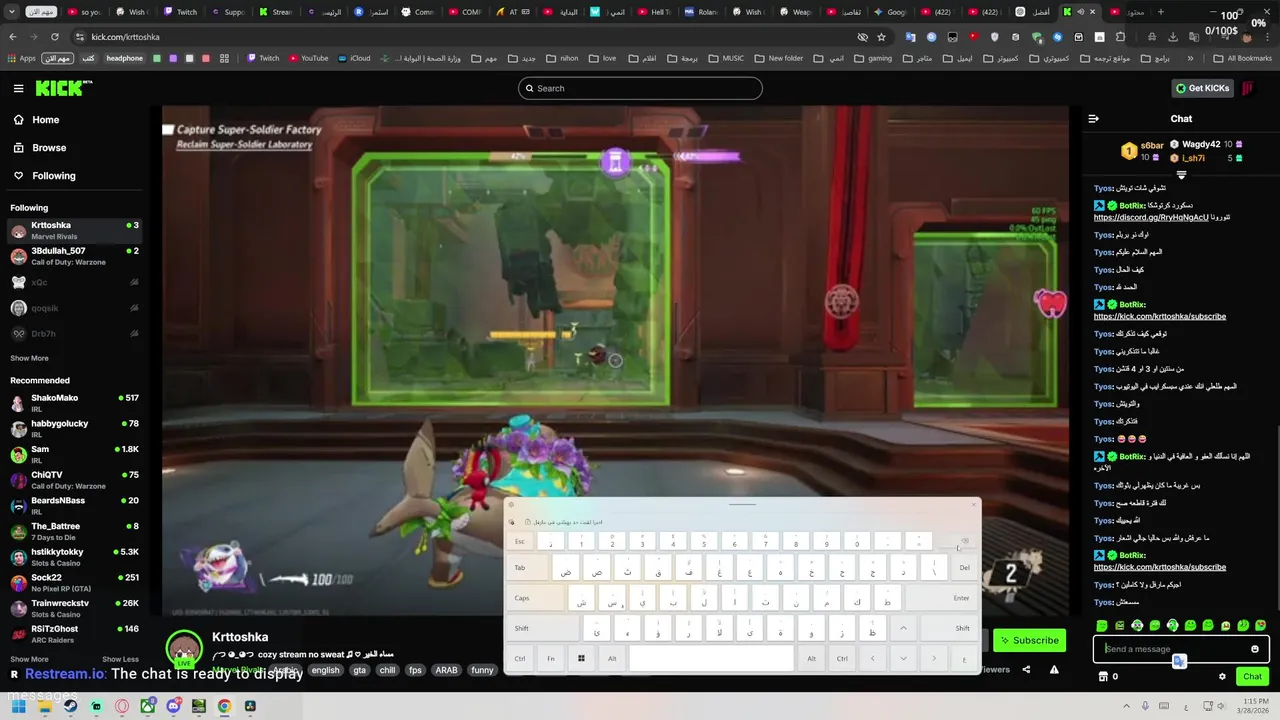Click the english stream tag

click(x=325, y=670)
